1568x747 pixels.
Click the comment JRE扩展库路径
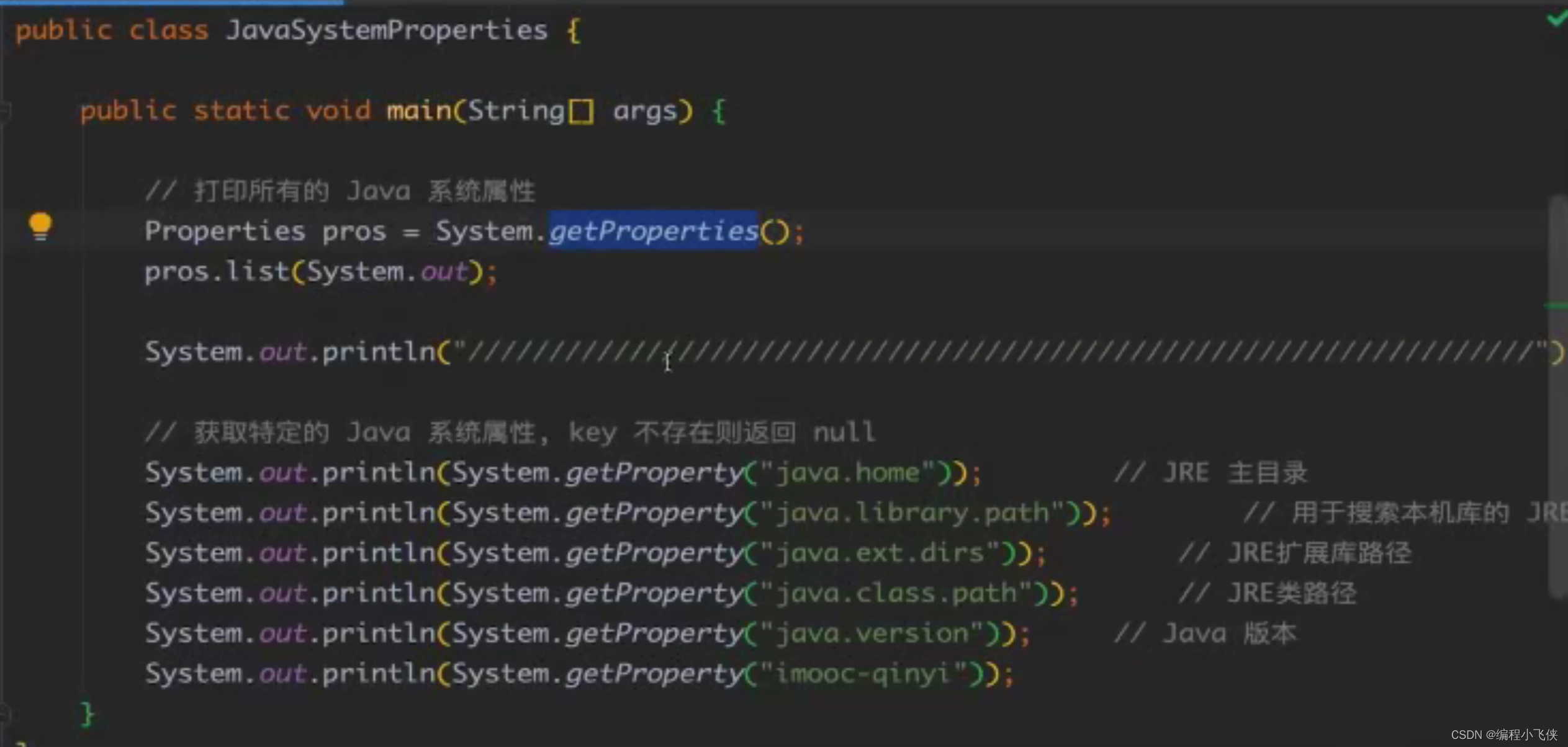pos(1295,553)
